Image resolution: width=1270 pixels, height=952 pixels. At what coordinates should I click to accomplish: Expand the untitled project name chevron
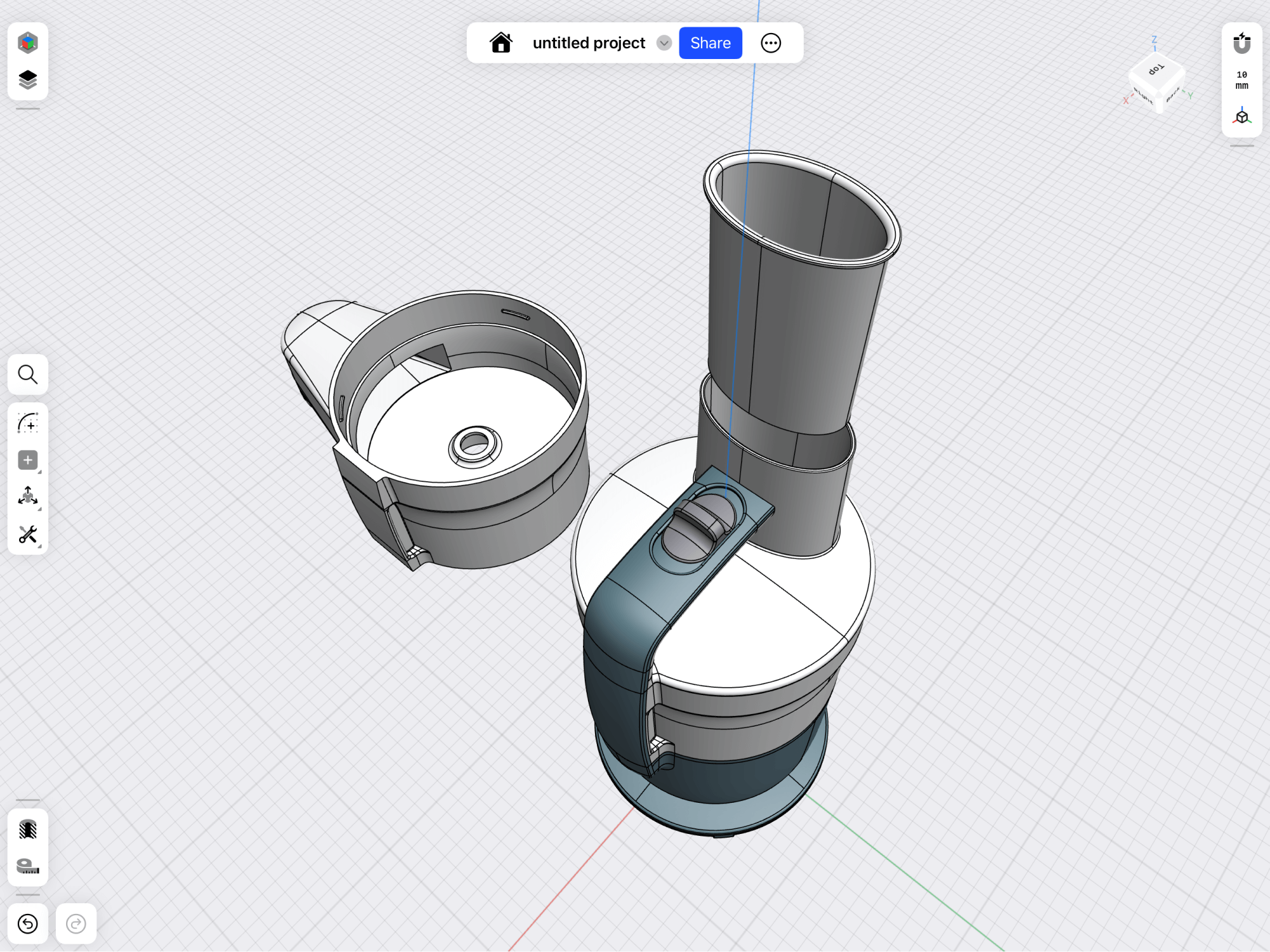coord(664,43)
